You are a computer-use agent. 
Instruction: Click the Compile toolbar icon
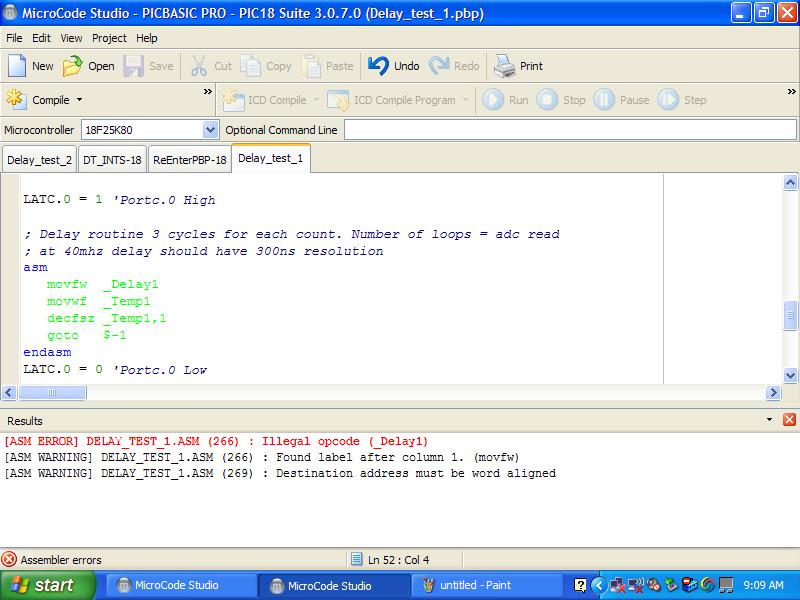coord(17,100)
